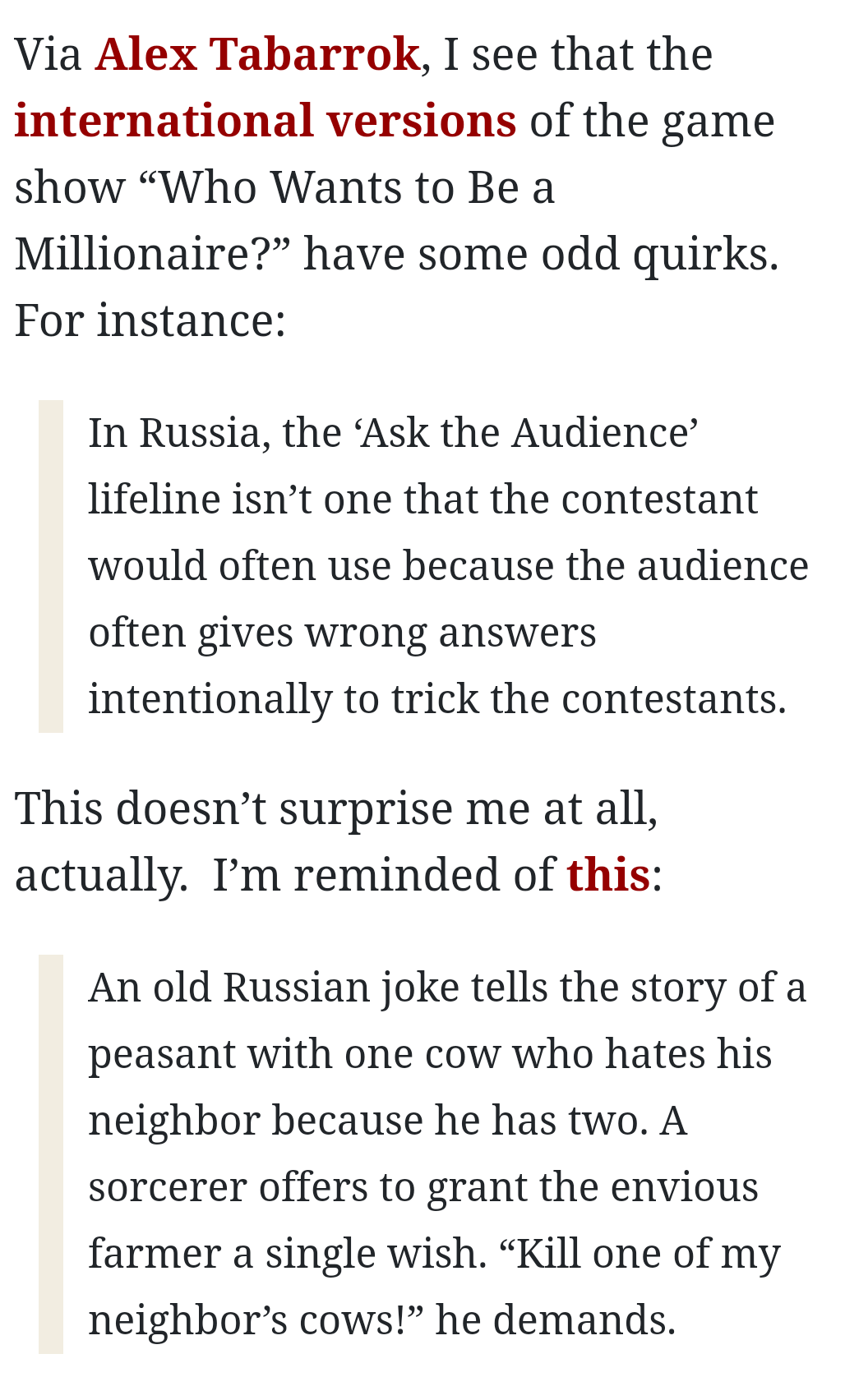This screenshot has width=845, height=1400.
Task: Open the Alex Tabarrok link
Action: coord(257,55)
